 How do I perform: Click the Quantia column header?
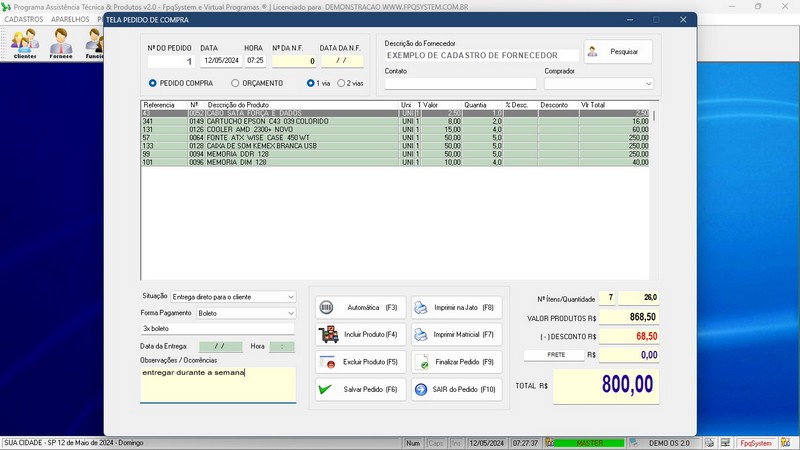[482, 105]
